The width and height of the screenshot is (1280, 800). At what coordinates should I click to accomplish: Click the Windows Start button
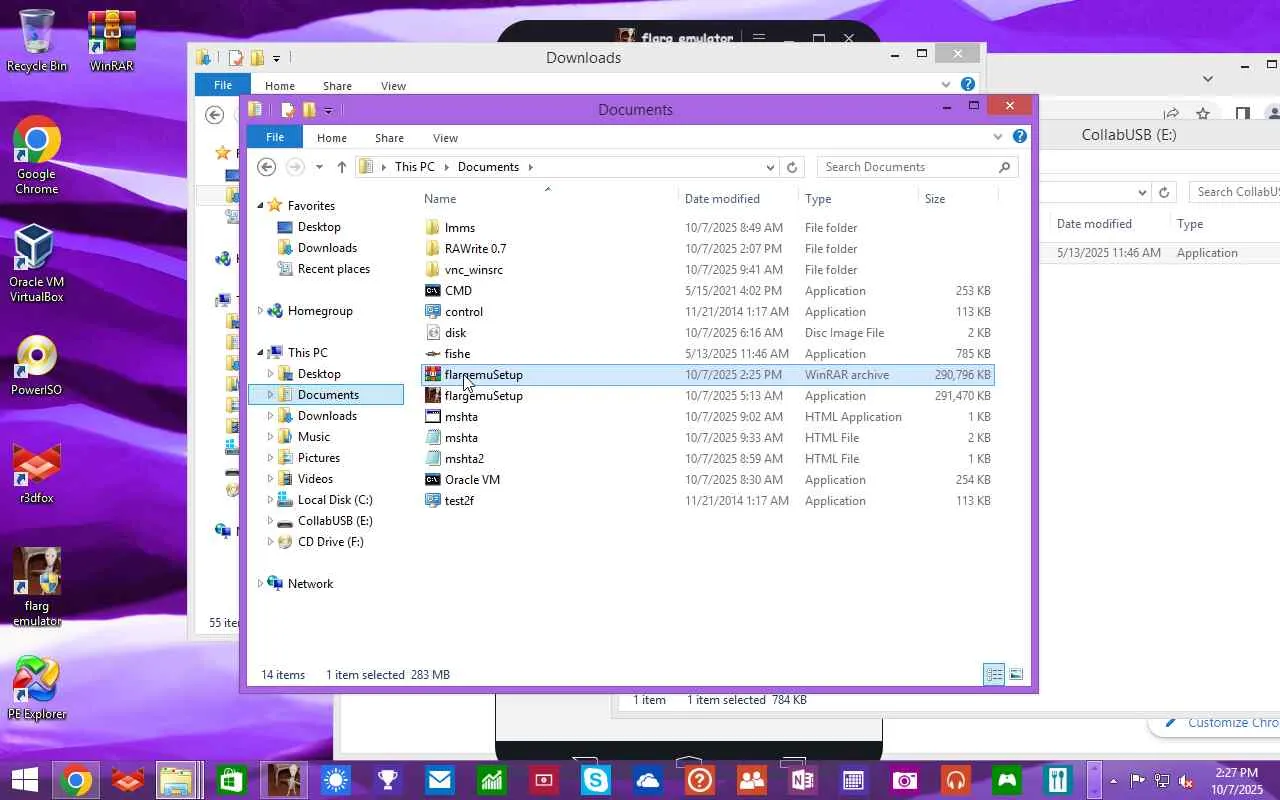[24, 780]
